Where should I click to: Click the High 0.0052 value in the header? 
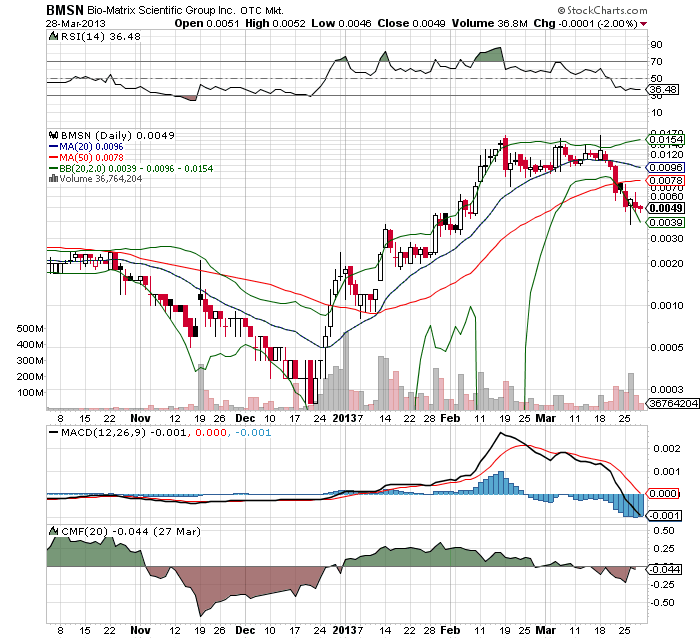275,23
